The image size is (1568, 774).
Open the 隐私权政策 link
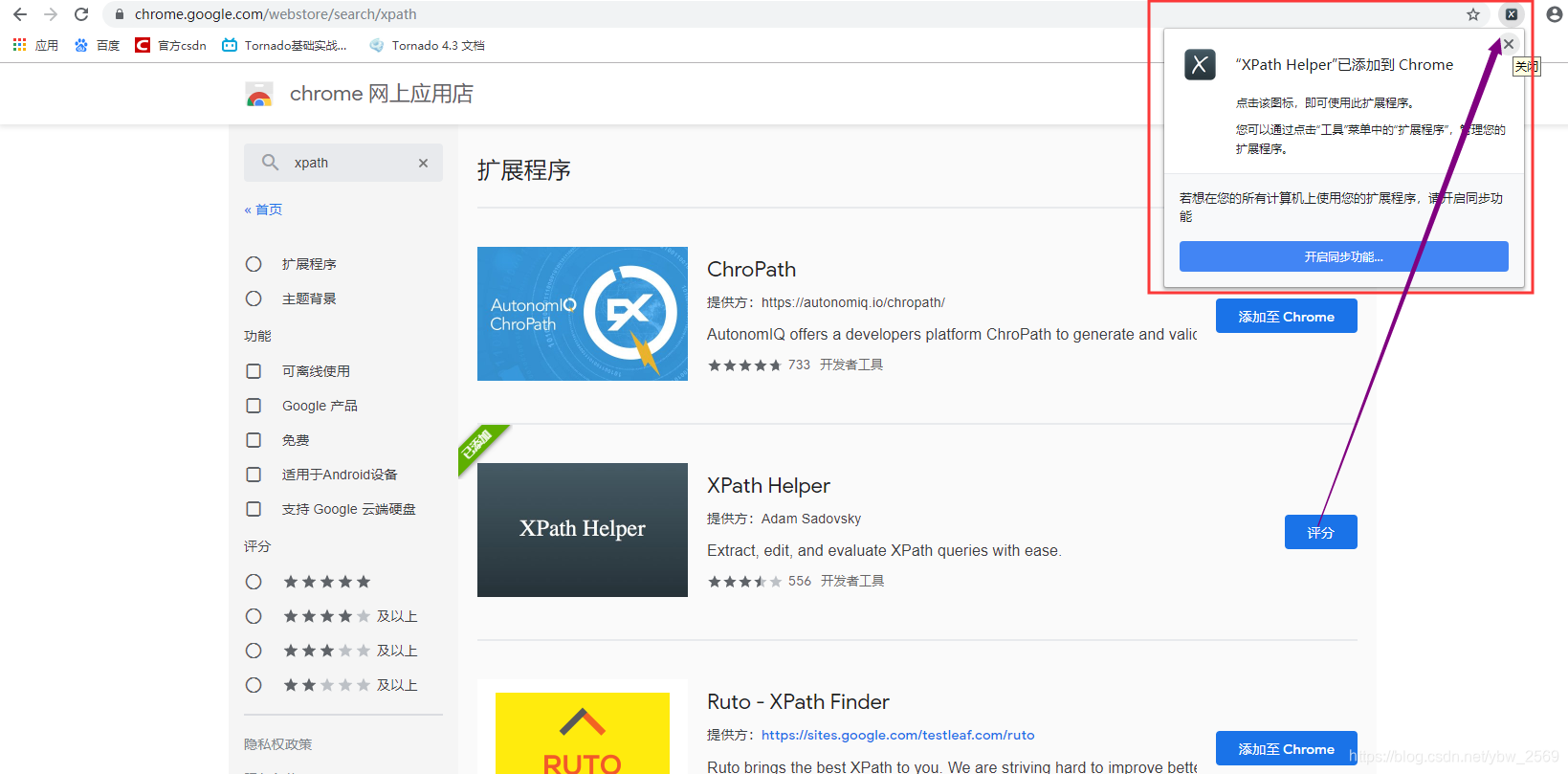(277, 744)
